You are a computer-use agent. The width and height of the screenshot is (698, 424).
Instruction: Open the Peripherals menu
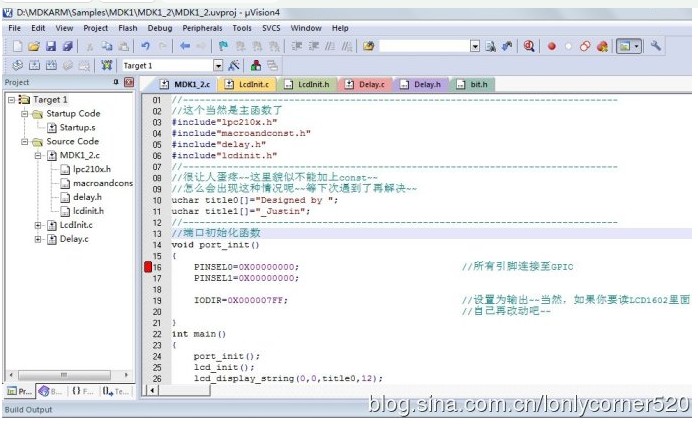click(202, 28)
